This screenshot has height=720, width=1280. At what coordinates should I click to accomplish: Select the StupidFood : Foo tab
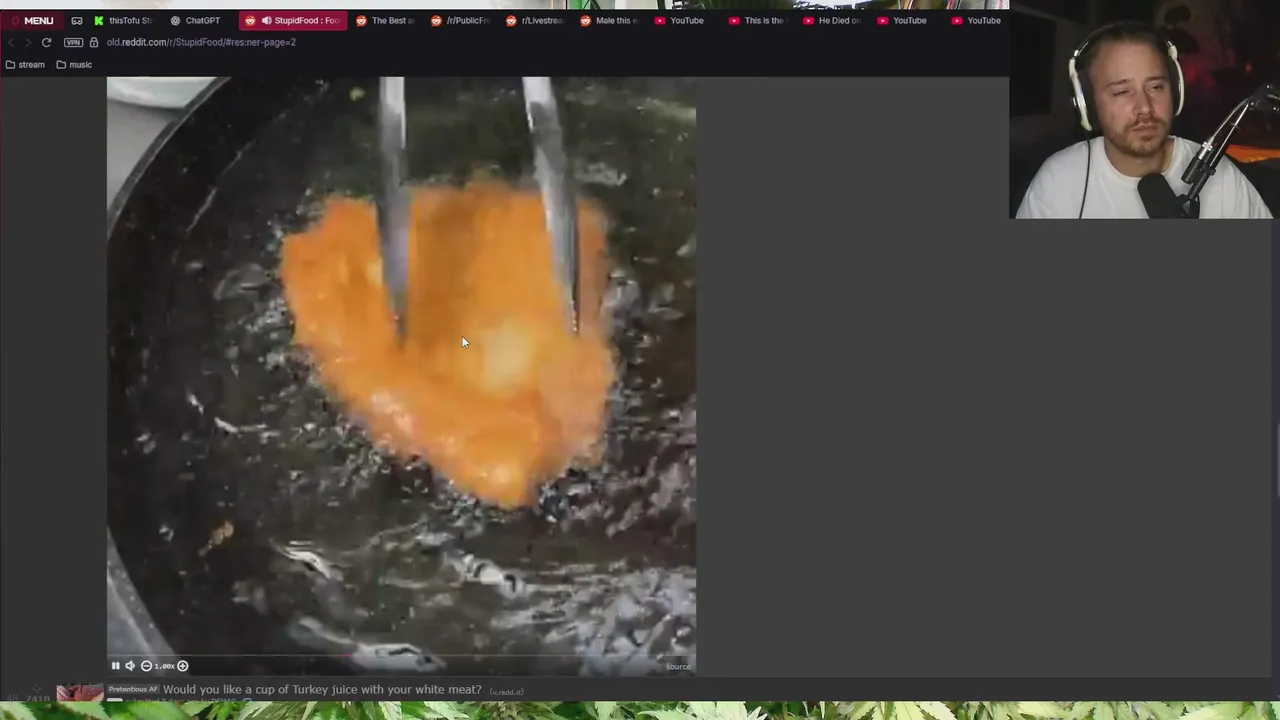(294, 20)
